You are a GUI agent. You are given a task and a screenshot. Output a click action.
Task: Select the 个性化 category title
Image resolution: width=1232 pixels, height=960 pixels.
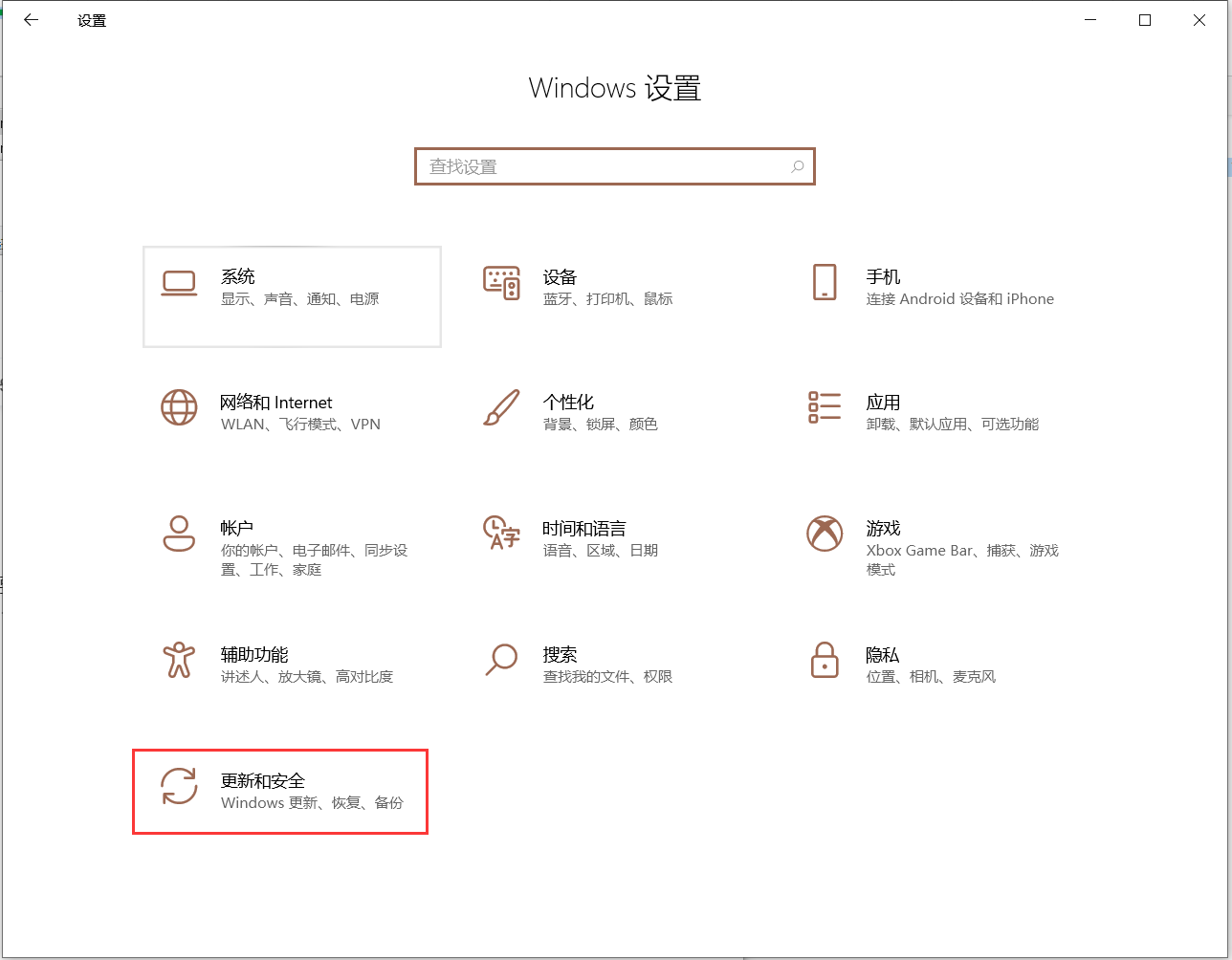[x=569, y=403]
